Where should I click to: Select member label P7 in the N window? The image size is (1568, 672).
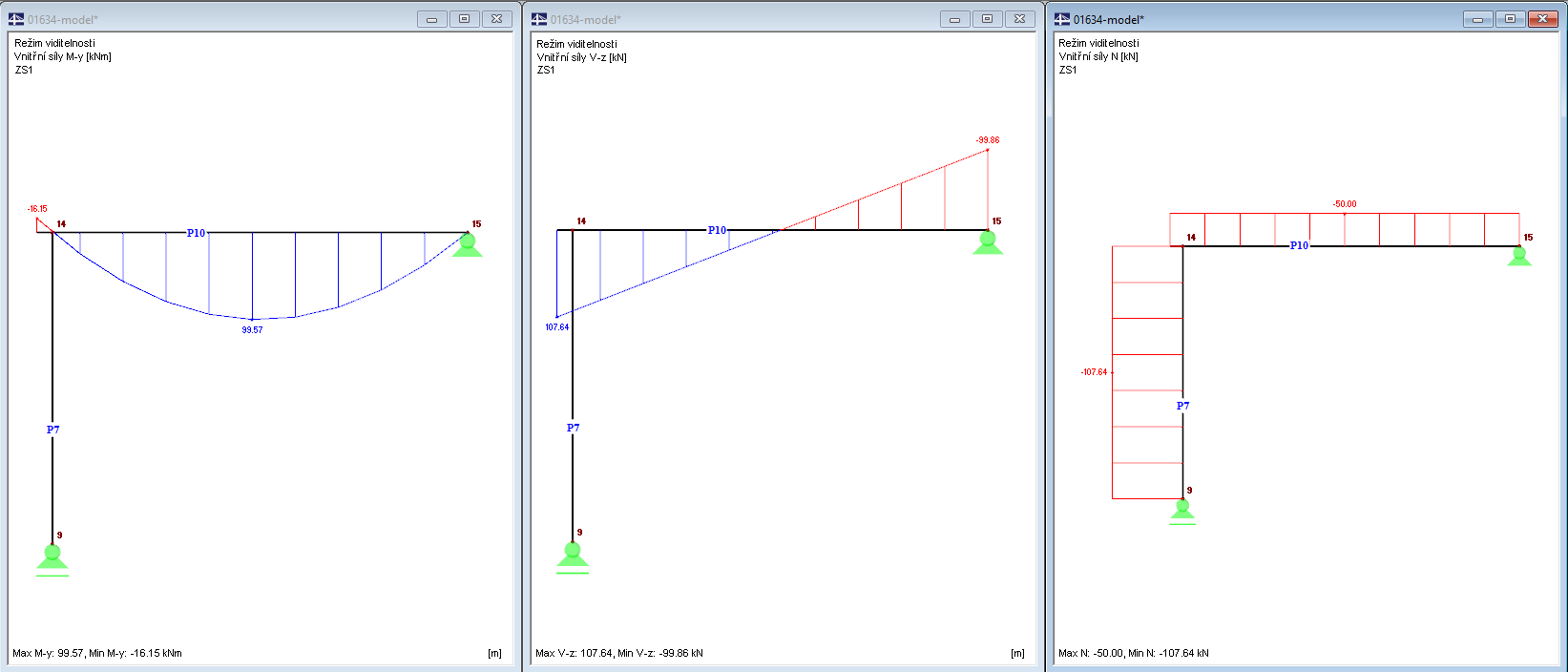pos(1182,406)
